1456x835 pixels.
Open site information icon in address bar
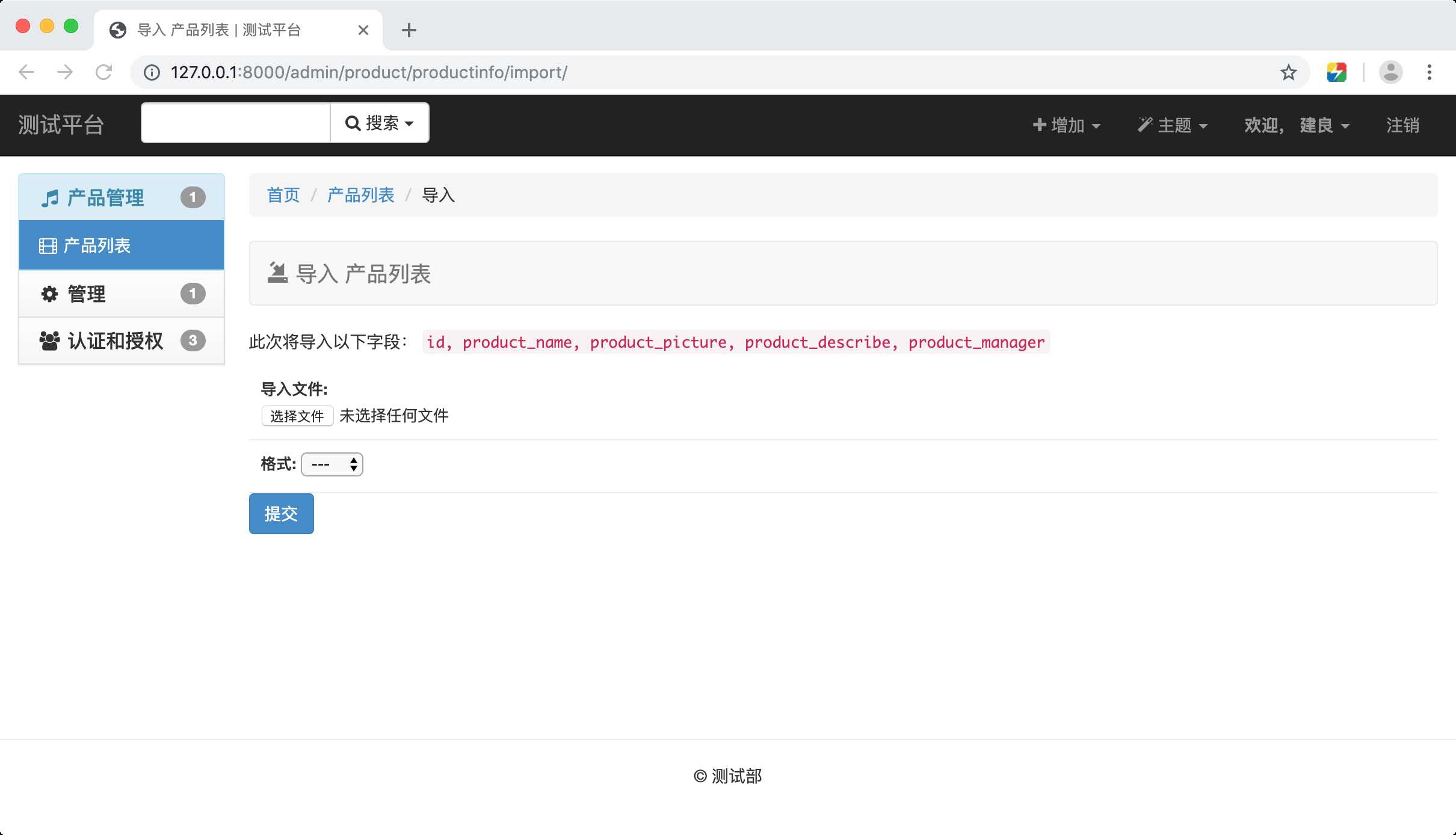tap(152, 73)
